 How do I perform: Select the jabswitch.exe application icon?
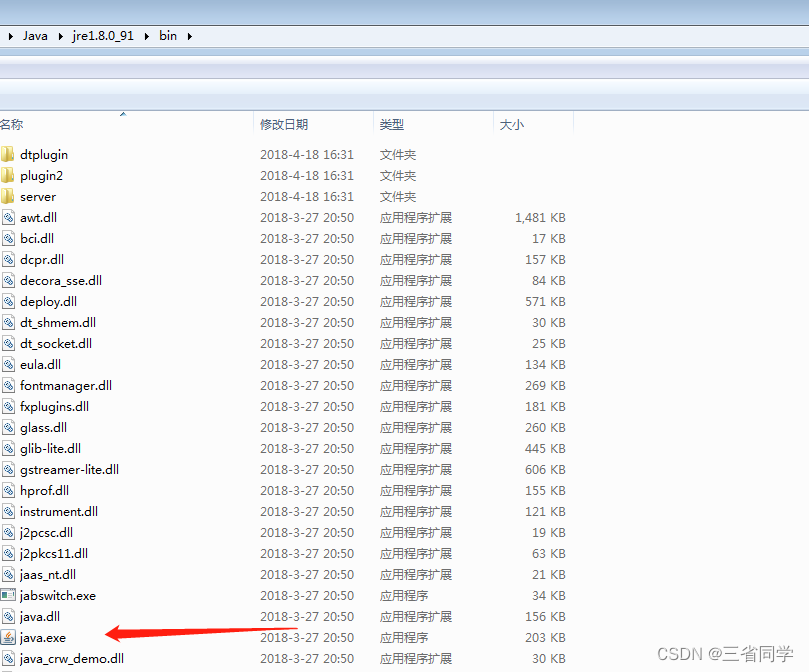[8, 596]
